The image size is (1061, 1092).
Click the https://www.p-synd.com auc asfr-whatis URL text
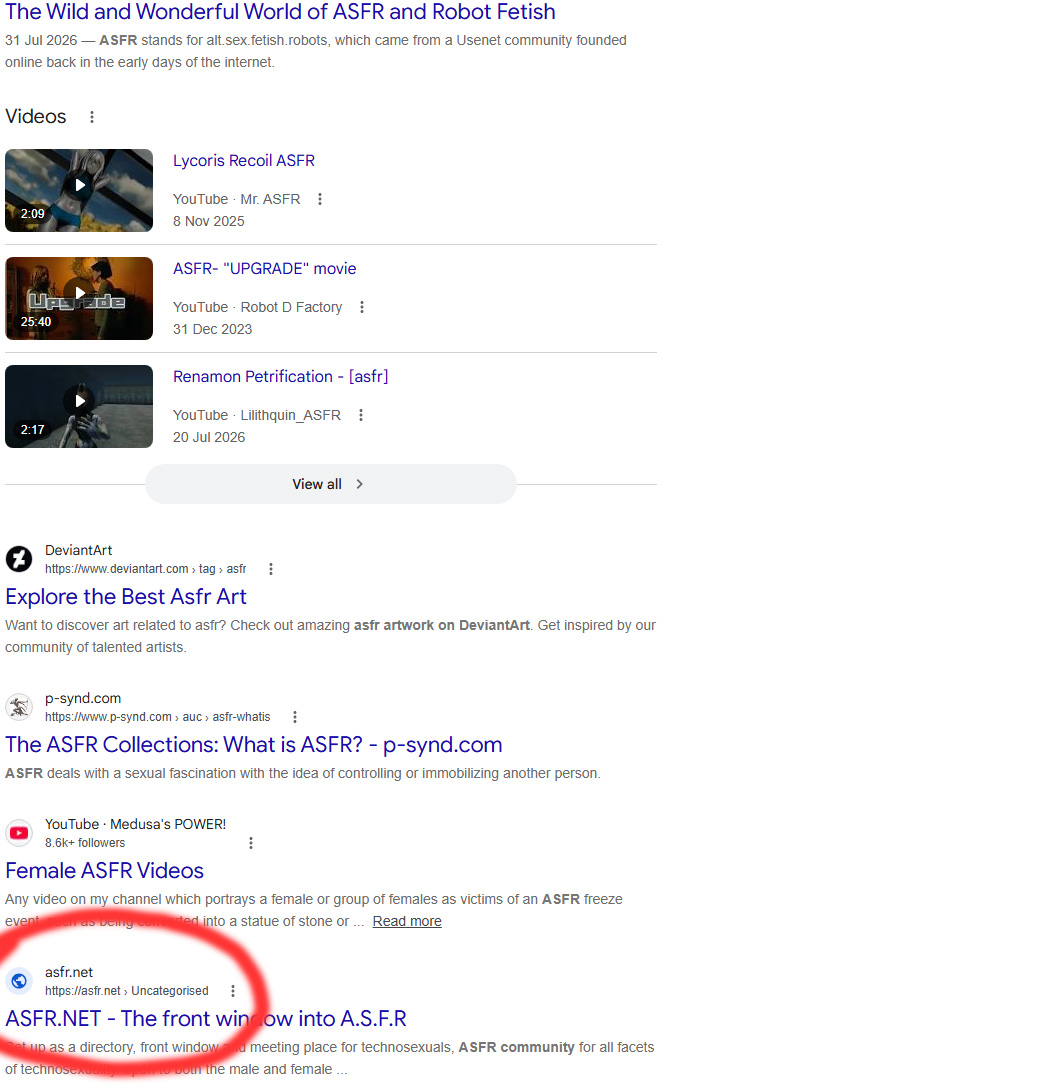point(157,717)
